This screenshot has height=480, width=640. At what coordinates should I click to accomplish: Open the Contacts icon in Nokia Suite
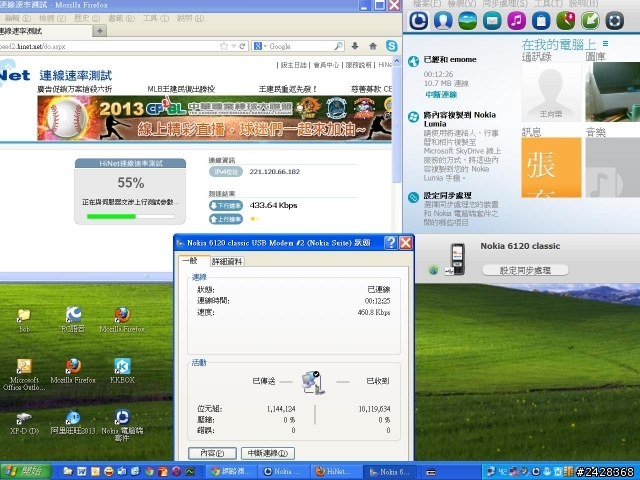click(443, 20)
